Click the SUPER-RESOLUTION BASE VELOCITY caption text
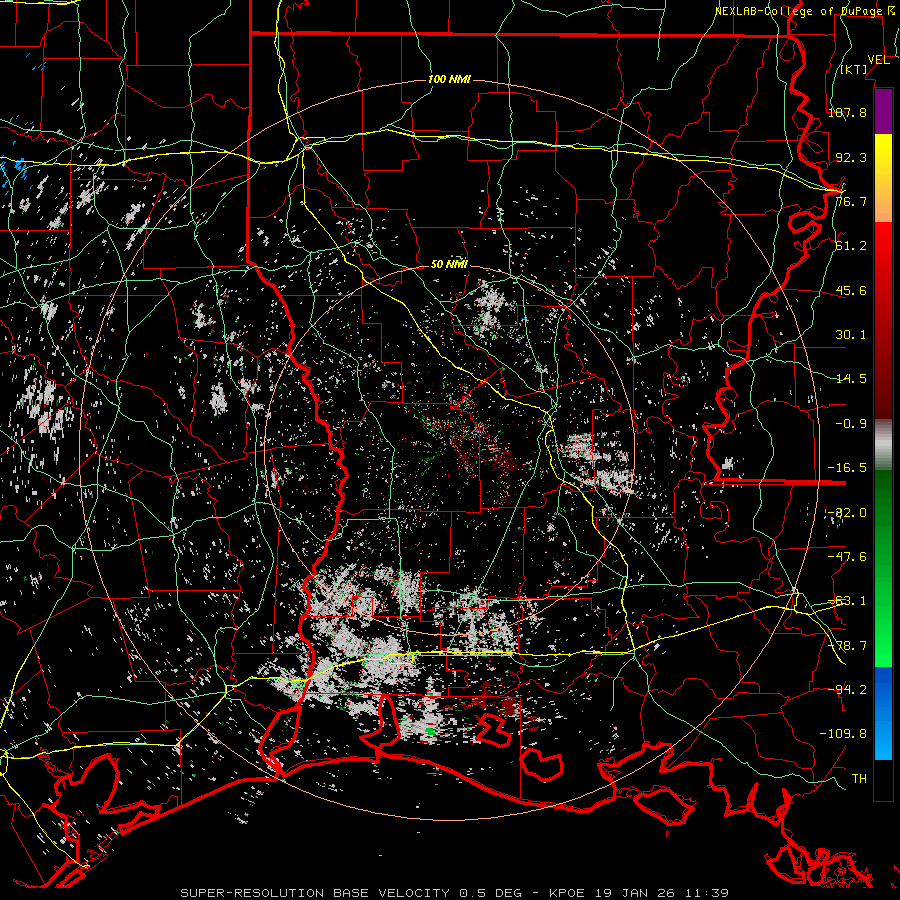900x900 pixels. tap(315, 893)
